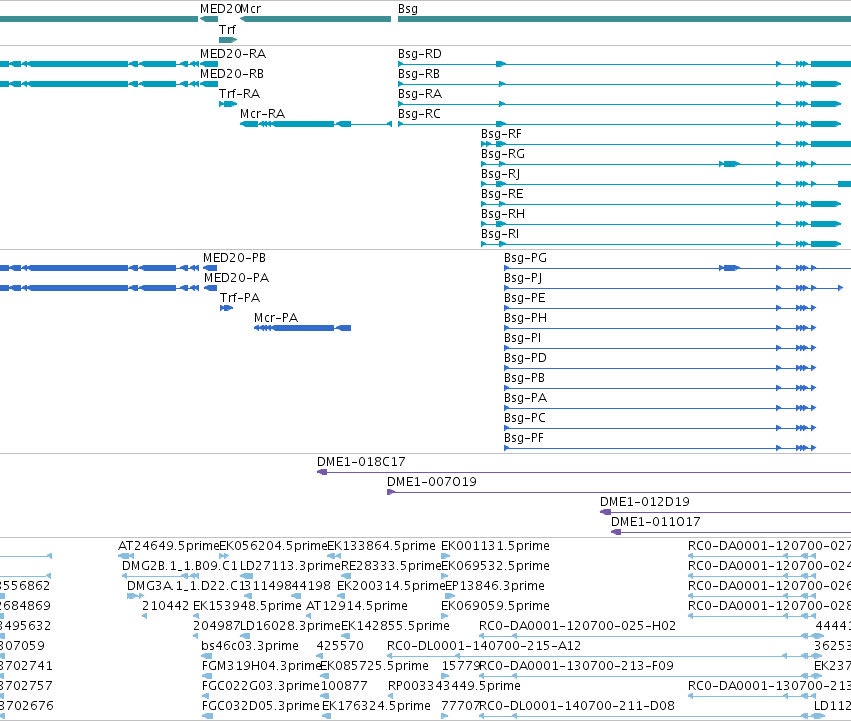
Task: Select the Trf gene feature
Action: click(228, 40)
